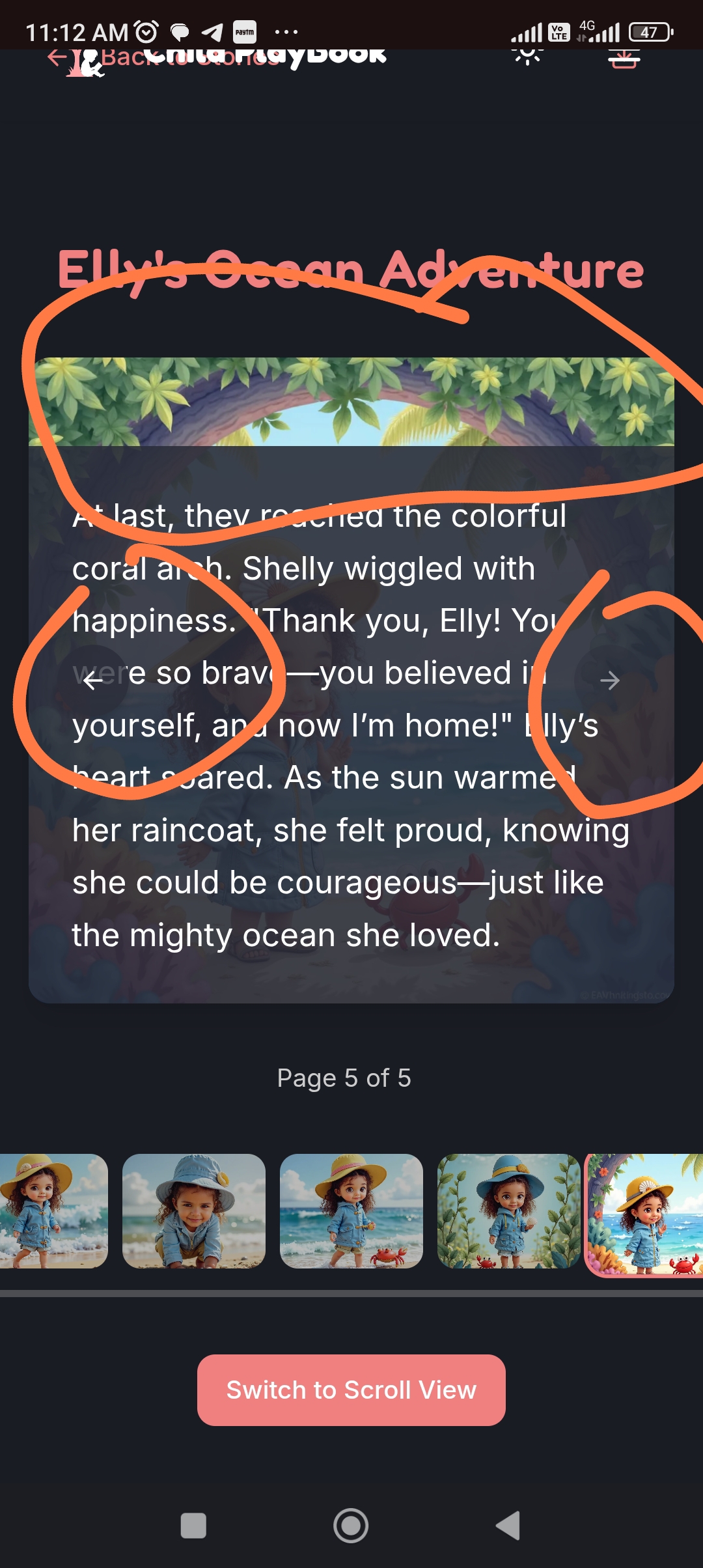Tap the Back to Stories arrow
The image size is (703, 1568).
tap(57, 58)
